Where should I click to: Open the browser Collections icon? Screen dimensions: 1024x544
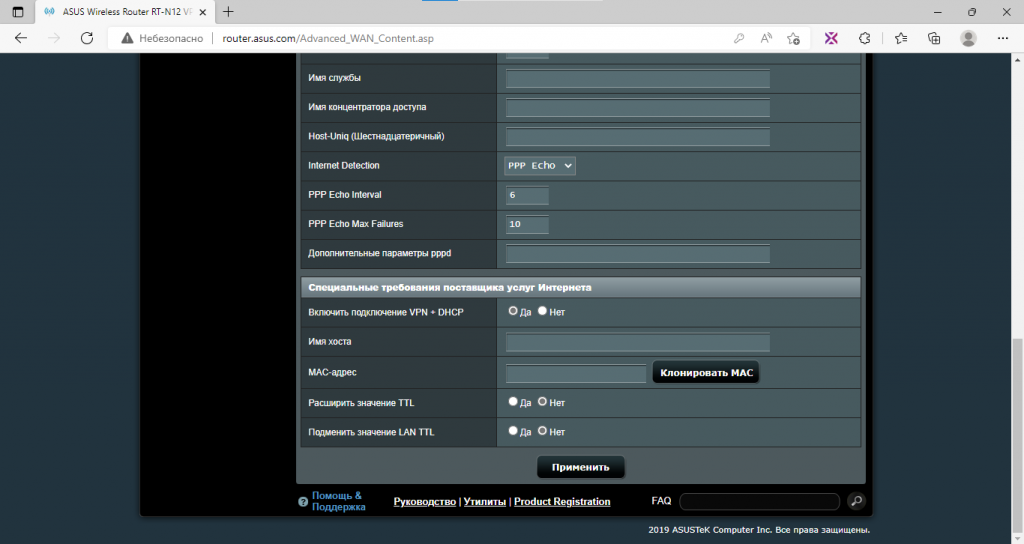(x=934, y=39)
